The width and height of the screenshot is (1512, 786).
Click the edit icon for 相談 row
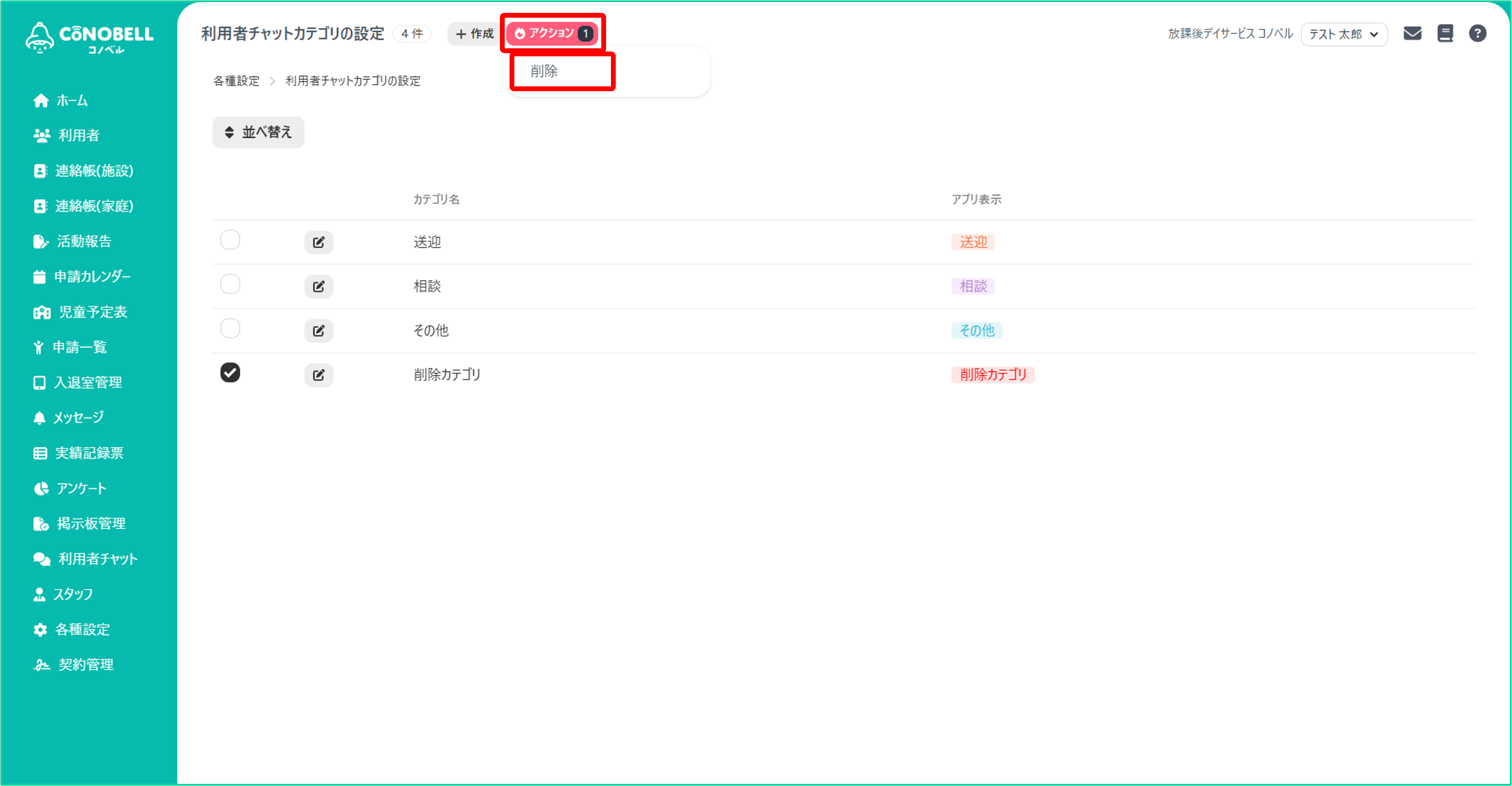point(319,287)
